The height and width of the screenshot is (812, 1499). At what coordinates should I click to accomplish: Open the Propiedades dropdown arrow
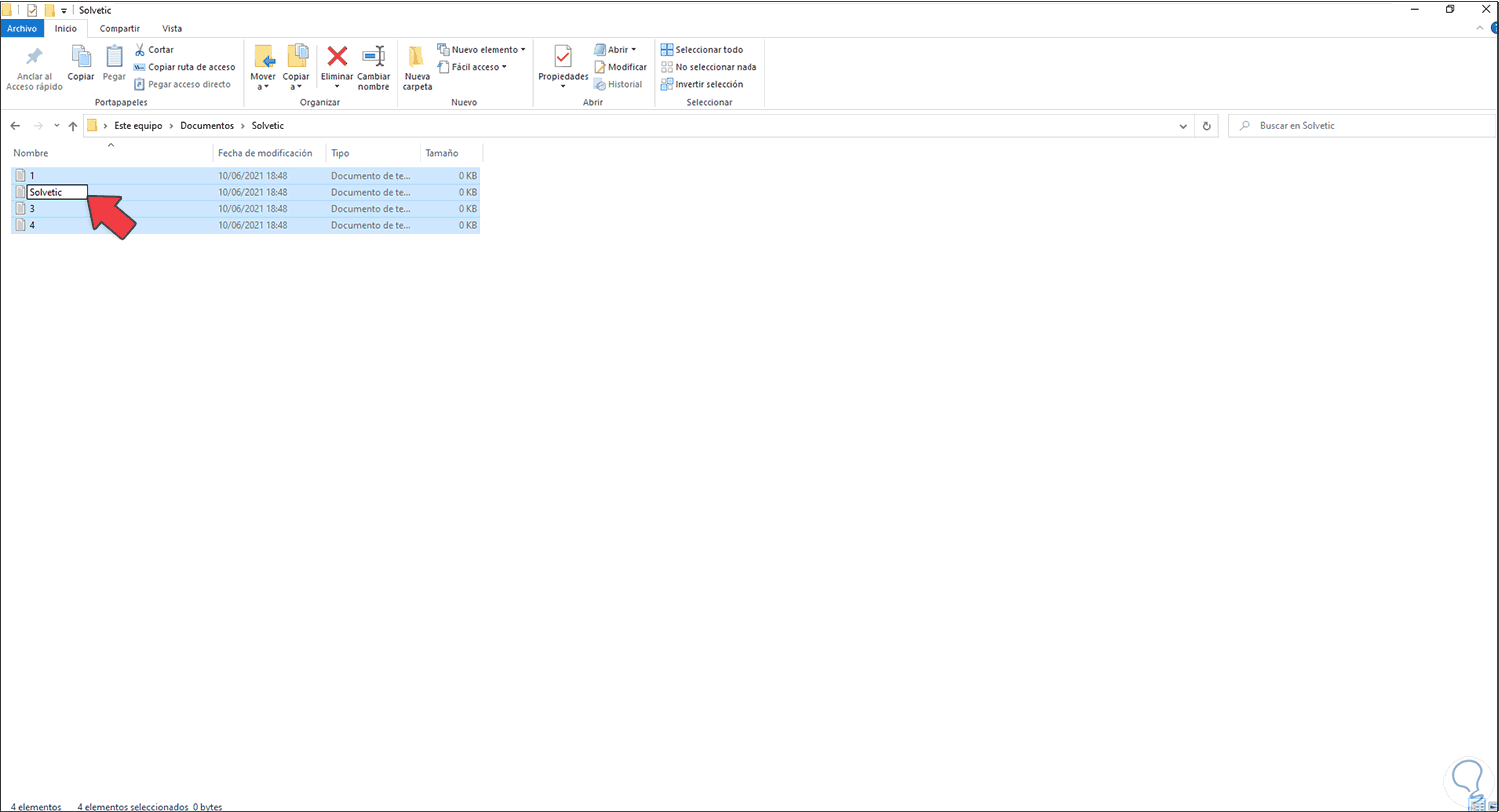click(x=563, y=87)
